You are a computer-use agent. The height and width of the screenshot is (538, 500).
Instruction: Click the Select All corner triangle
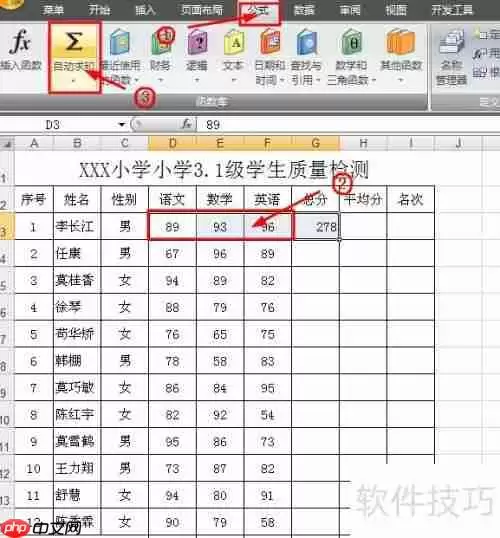coord(7,144)
